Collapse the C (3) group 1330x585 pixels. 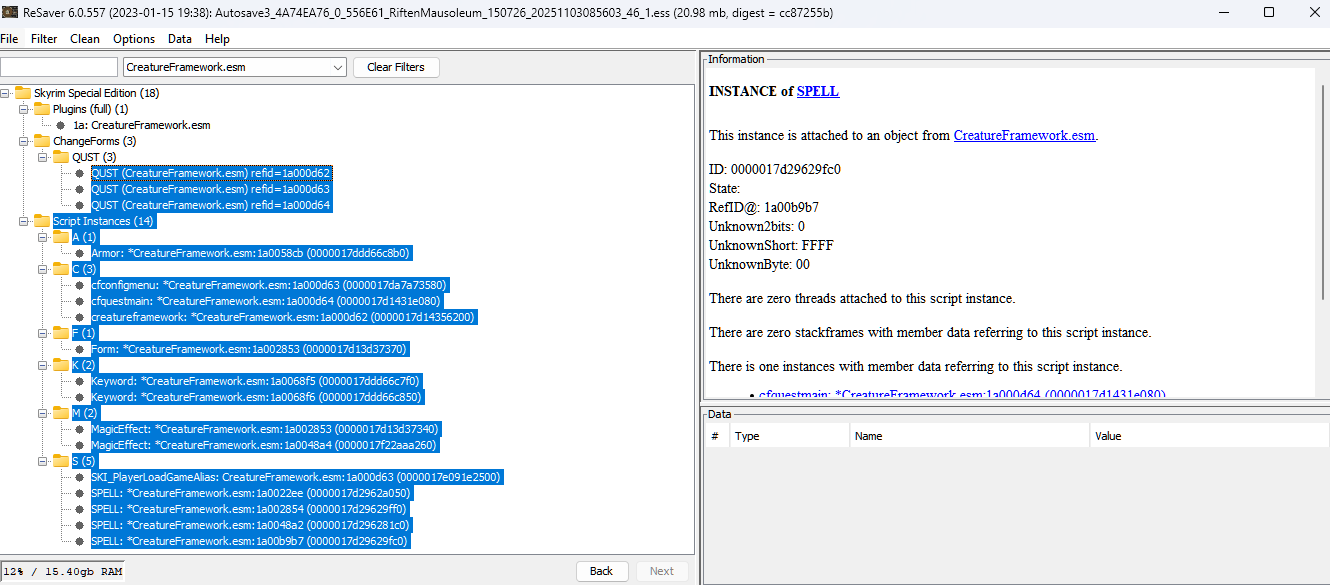[43, 269]
